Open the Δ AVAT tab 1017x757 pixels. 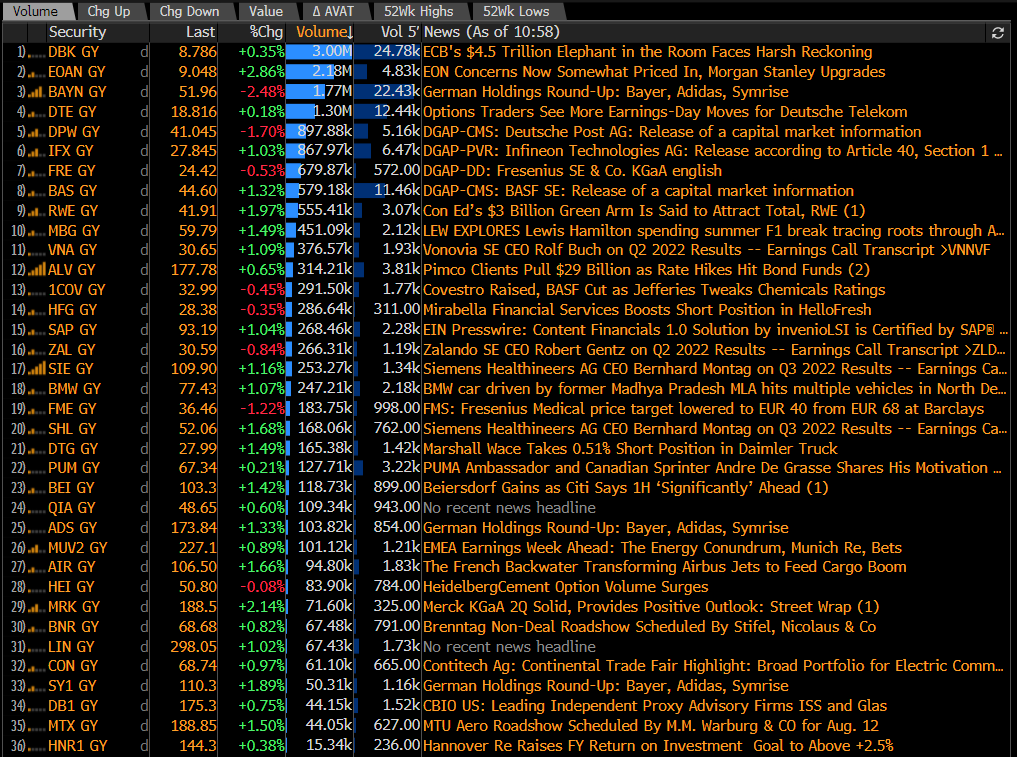pyautogui.click(x=333, y=11)
